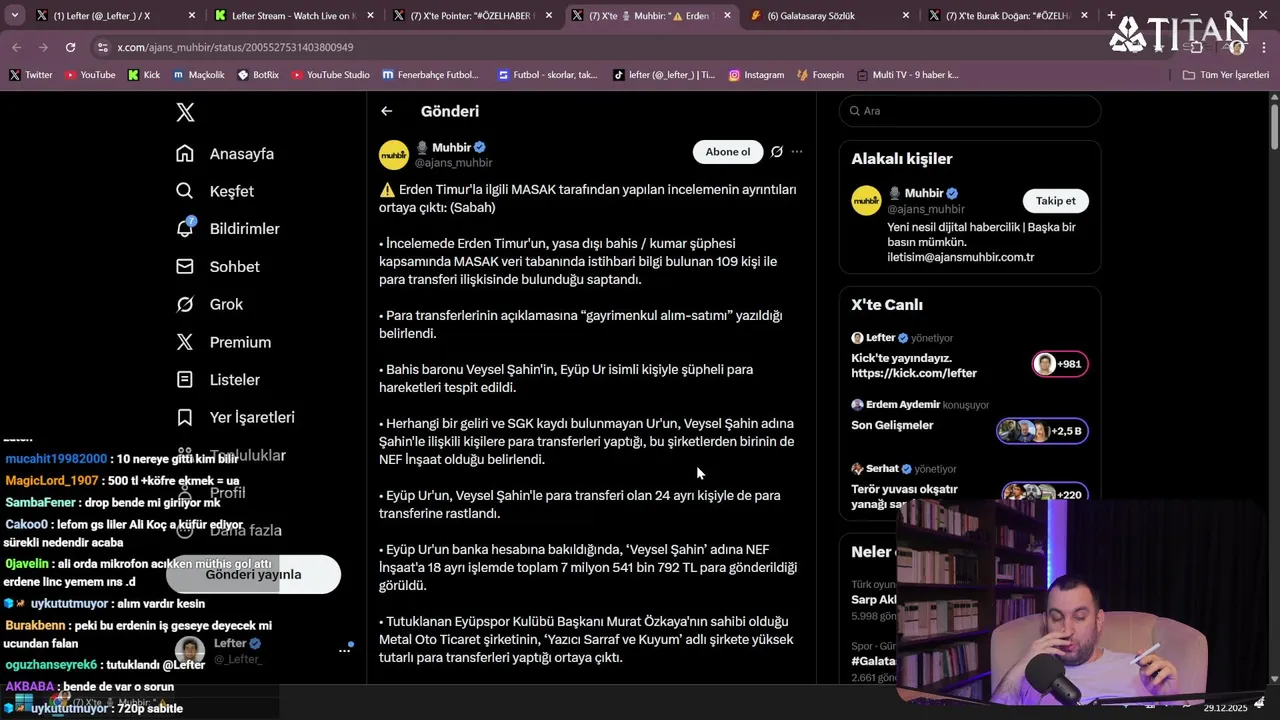1280x720 pixels.
Task: Open the BotRix bookmark
Action: coord(258,75)
